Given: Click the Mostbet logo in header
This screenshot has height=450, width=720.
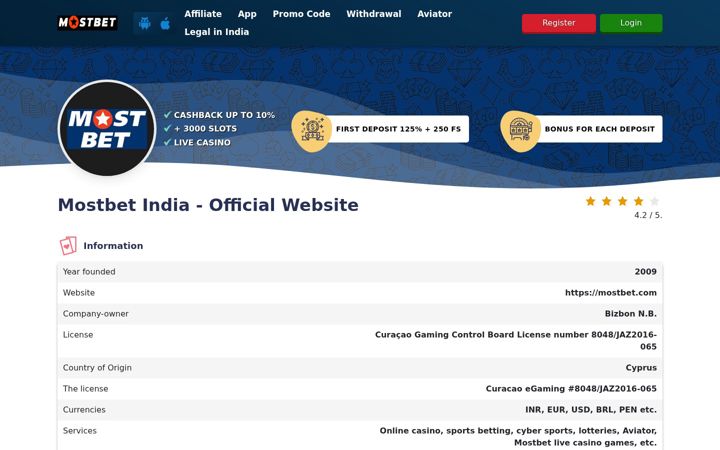Looking at the screenshot, I should pos(87,22).
